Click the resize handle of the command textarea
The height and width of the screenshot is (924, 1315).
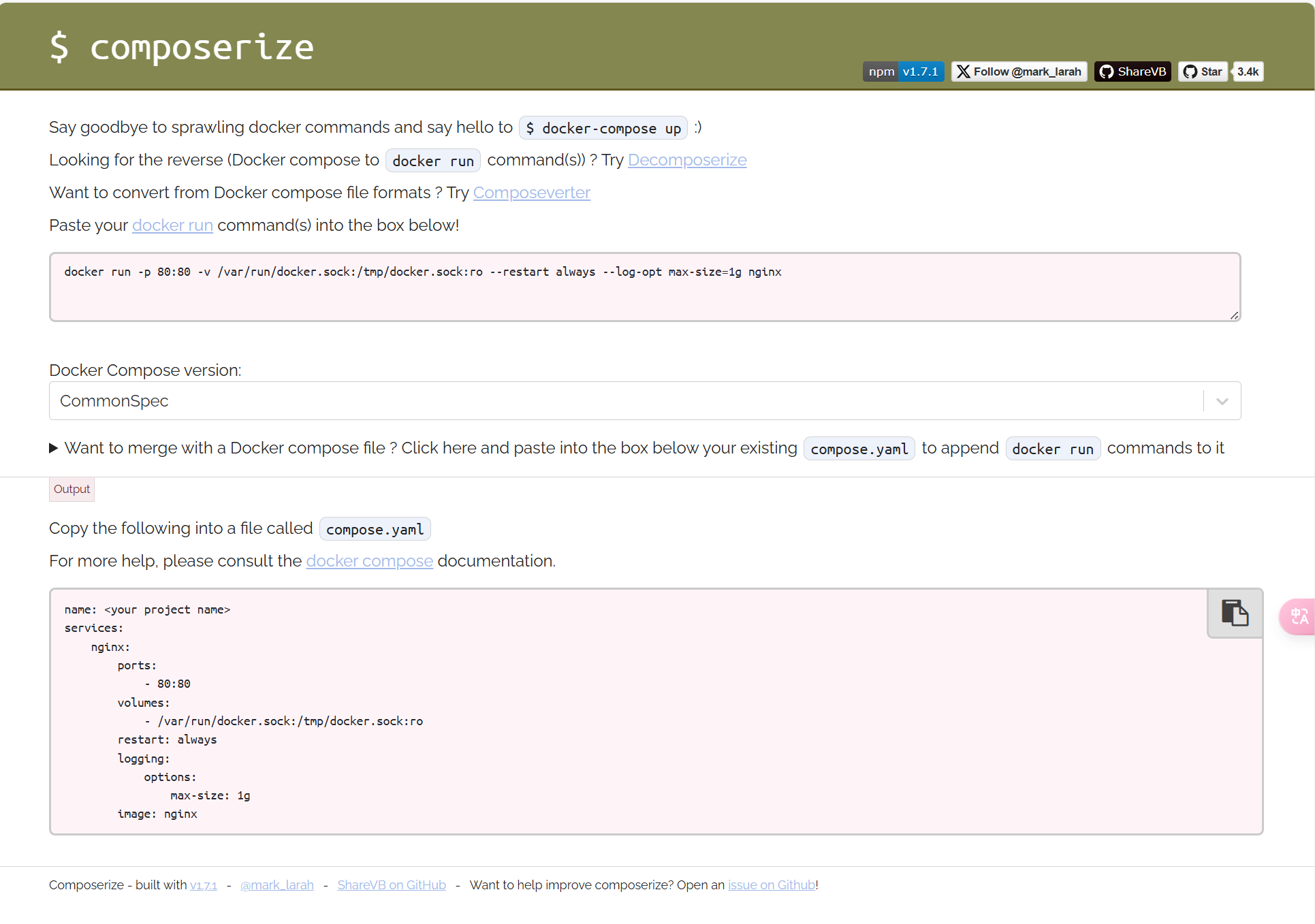point(1234,315)
